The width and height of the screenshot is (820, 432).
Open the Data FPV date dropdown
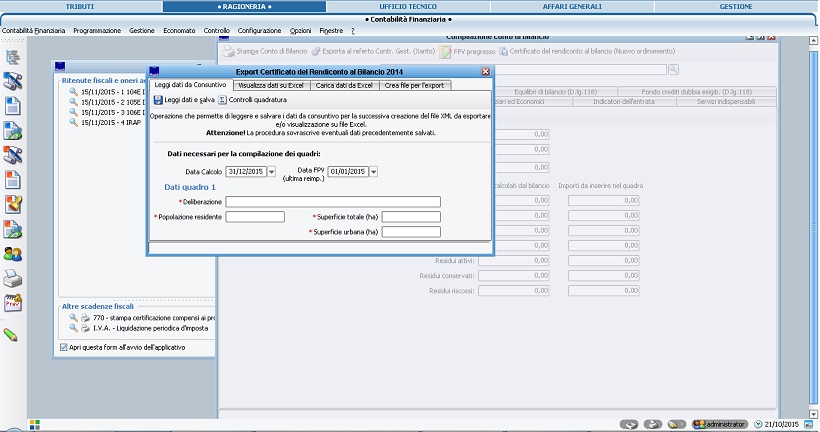[373, 172]
